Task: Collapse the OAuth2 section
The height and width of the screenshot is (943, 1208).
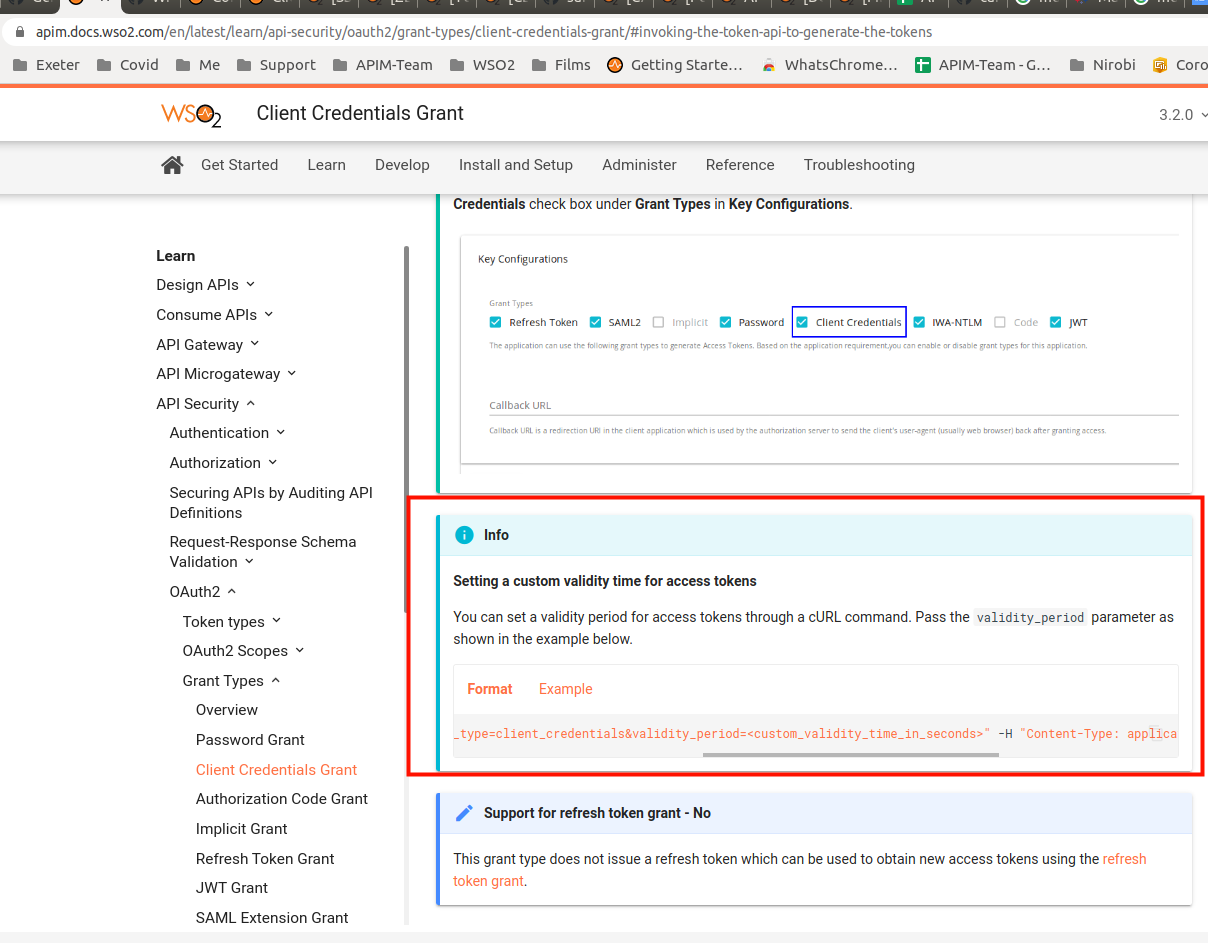Action: point(203,591)
